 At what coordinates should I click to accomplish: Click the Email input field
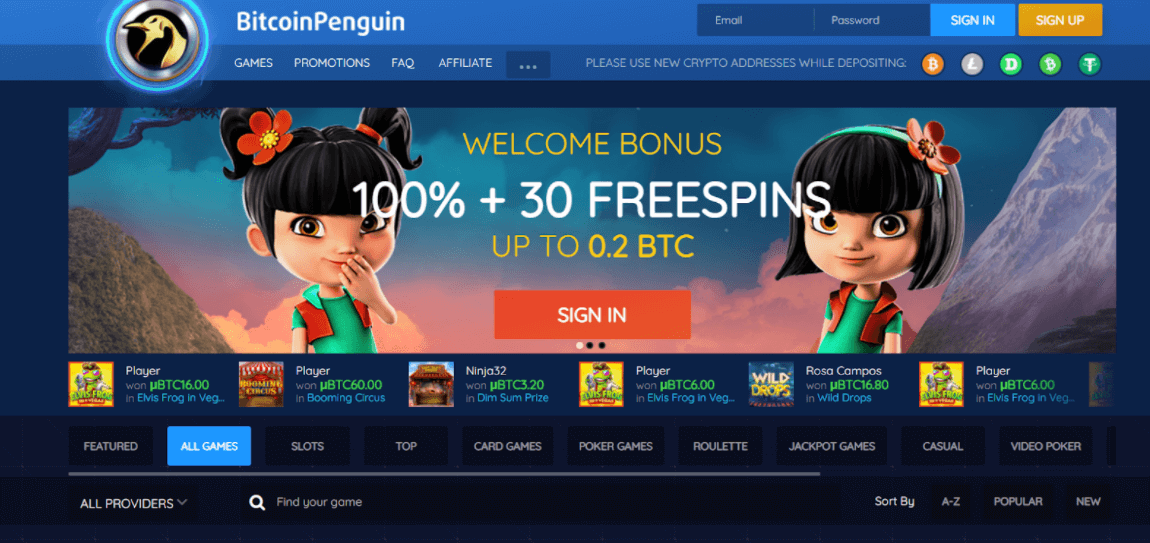[x=755, y=21]
